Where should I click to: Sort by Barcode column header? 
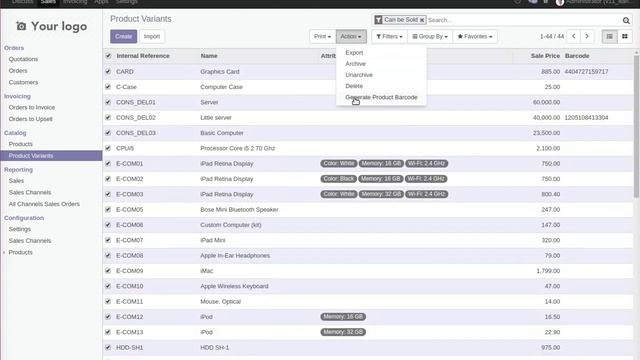(x=577, y=56)
